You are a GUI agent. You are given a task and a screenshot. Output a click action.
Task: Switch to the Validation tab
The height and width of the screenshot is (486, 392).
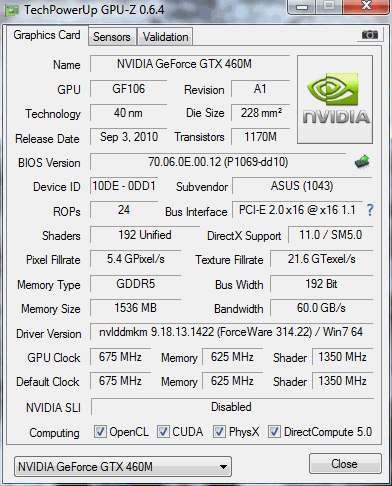pos(165,37)
